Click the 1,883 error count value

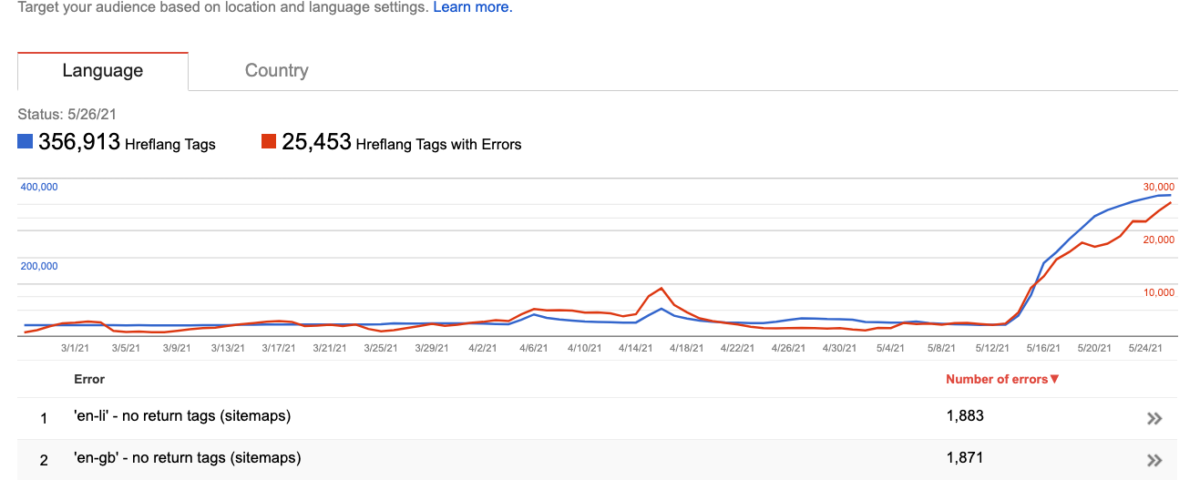pyautogui.click(x=965, y=416)
